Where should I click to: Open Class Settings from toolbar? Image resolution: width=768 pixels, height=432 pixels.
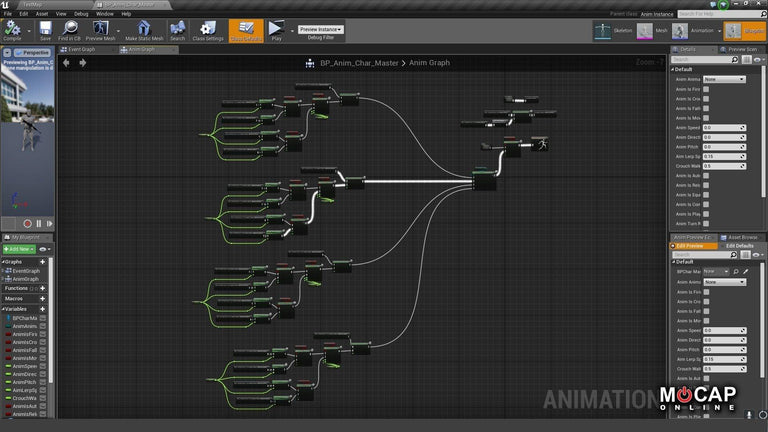[x=207, y=30]
